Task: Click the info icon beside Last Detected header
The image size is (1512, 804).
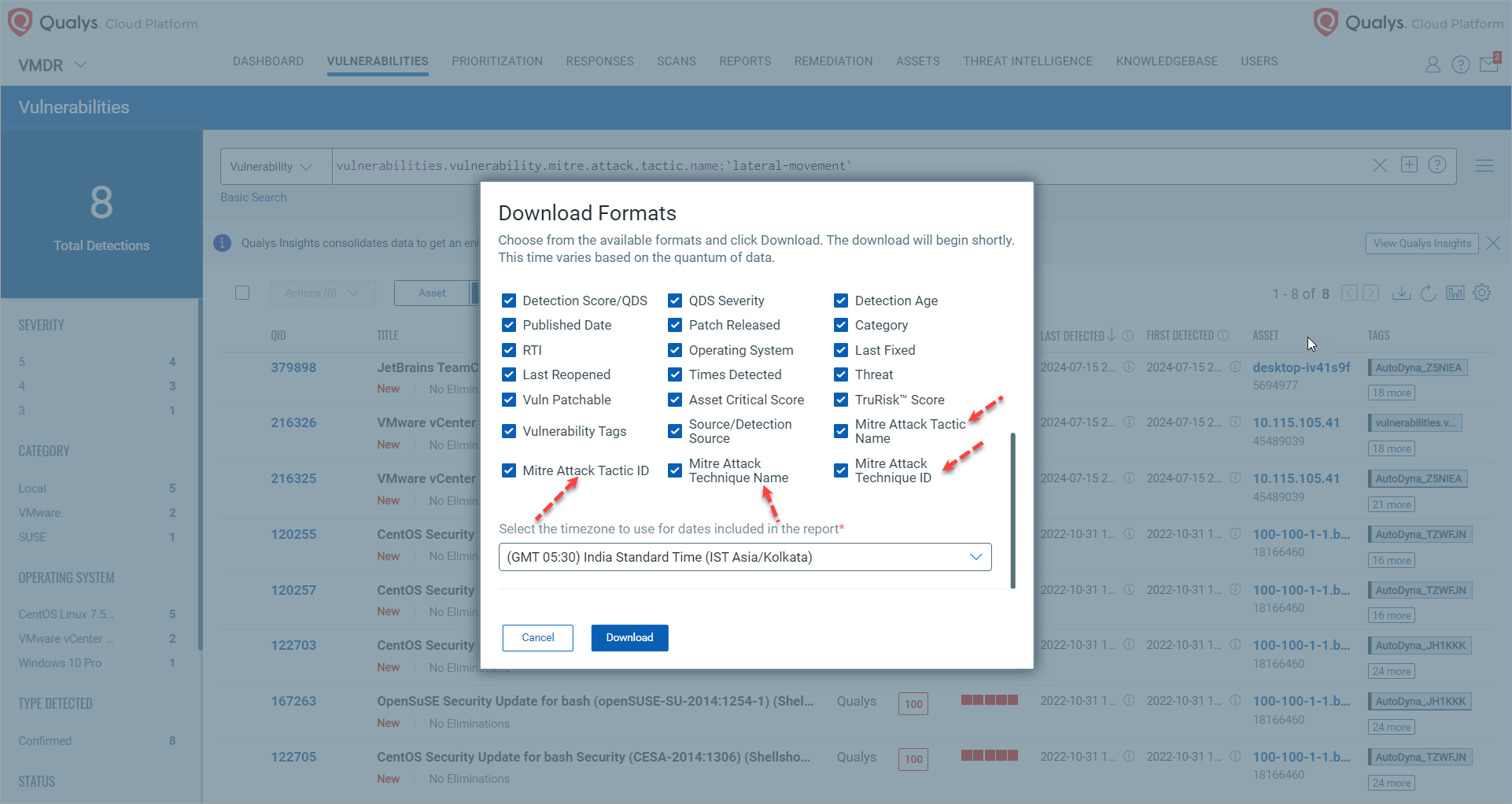Action: (1128, 336)
